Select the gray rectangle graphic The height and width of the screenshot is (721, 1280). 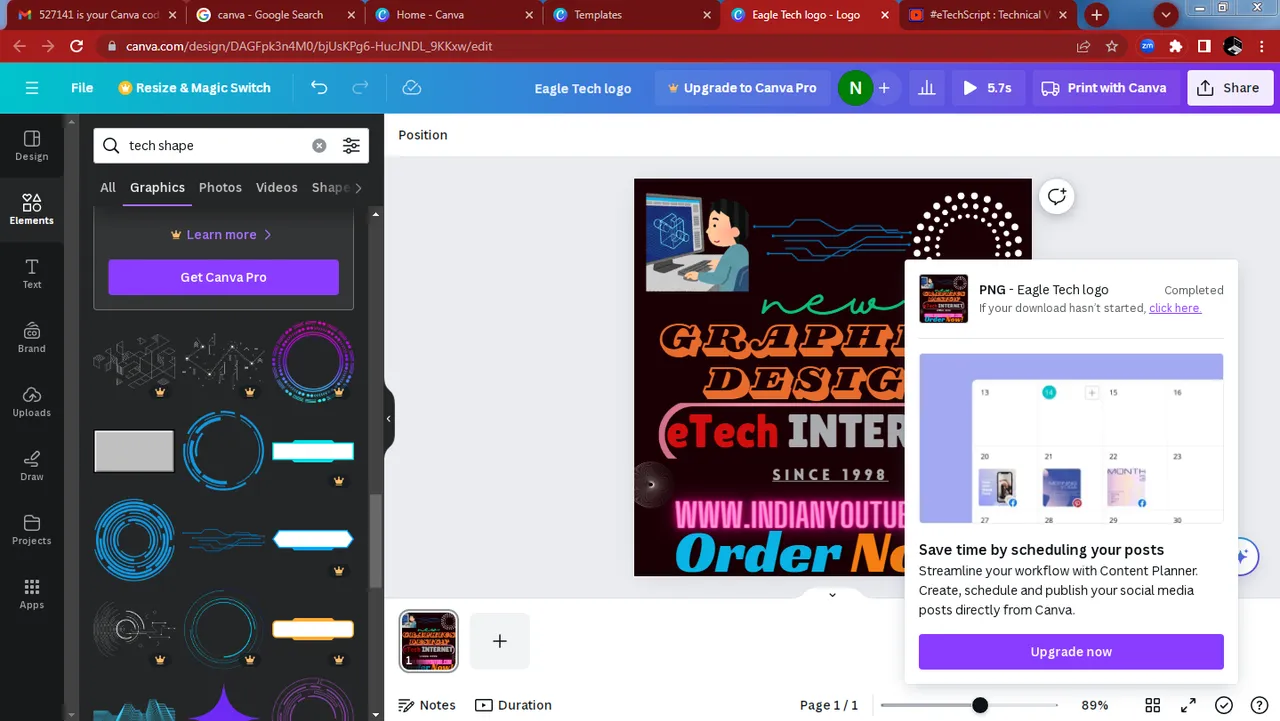(x=134, y=451)
